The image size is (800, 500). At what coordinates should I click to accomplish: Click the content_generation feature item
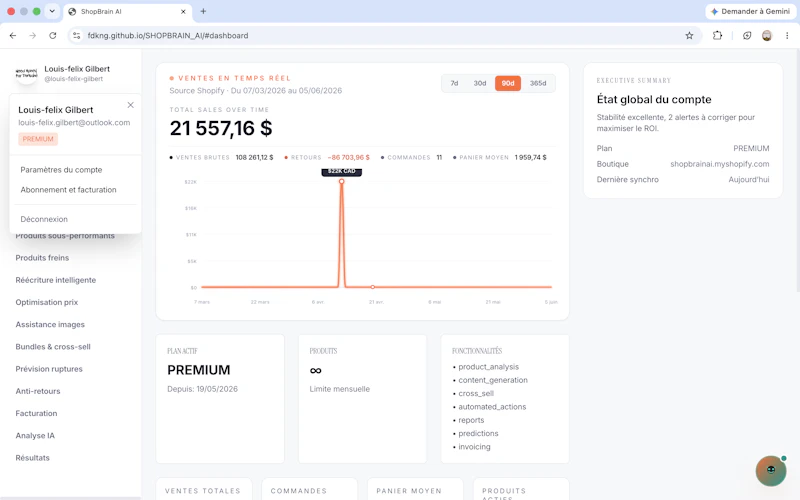click(493, 380)
